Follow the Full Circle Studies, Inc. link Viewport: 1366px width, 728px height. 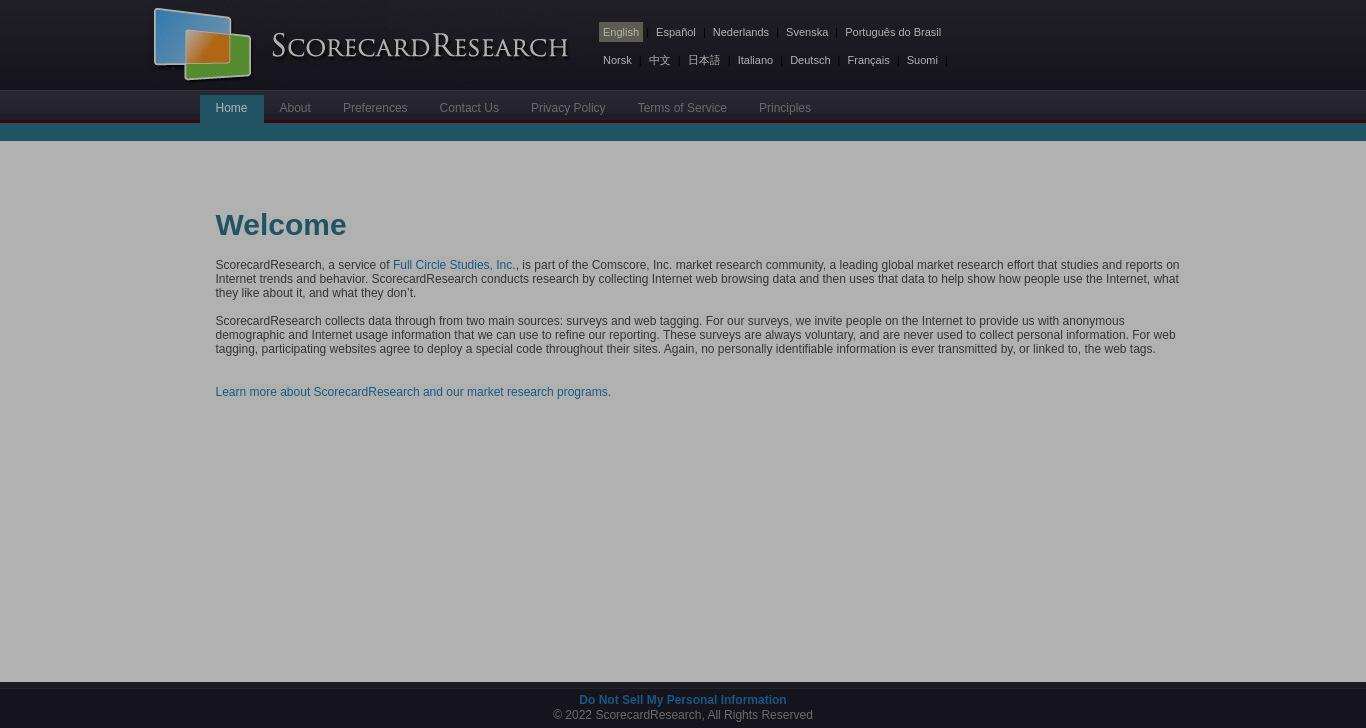tap(454, 265)
